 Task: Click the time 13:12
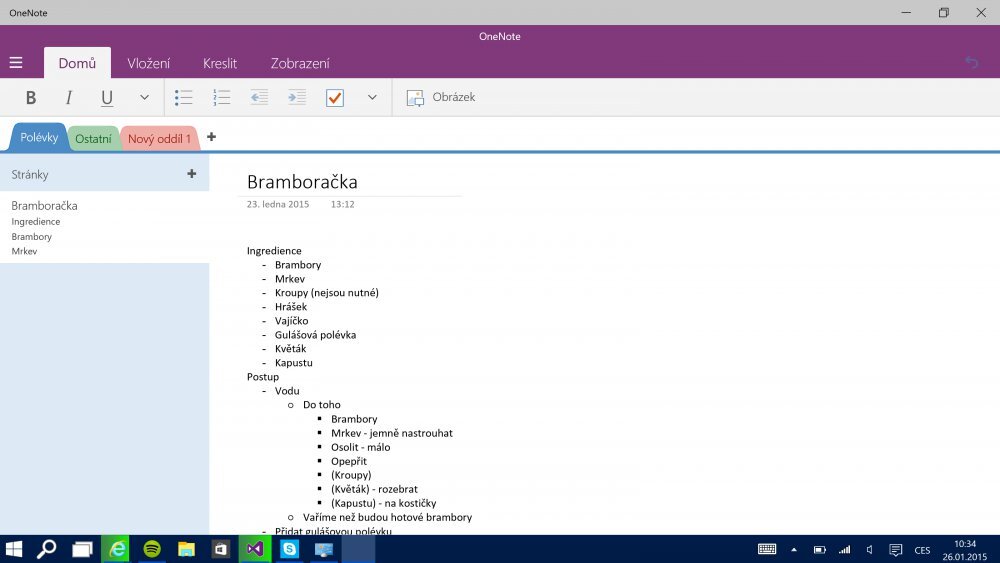click(x=342, y=204)
